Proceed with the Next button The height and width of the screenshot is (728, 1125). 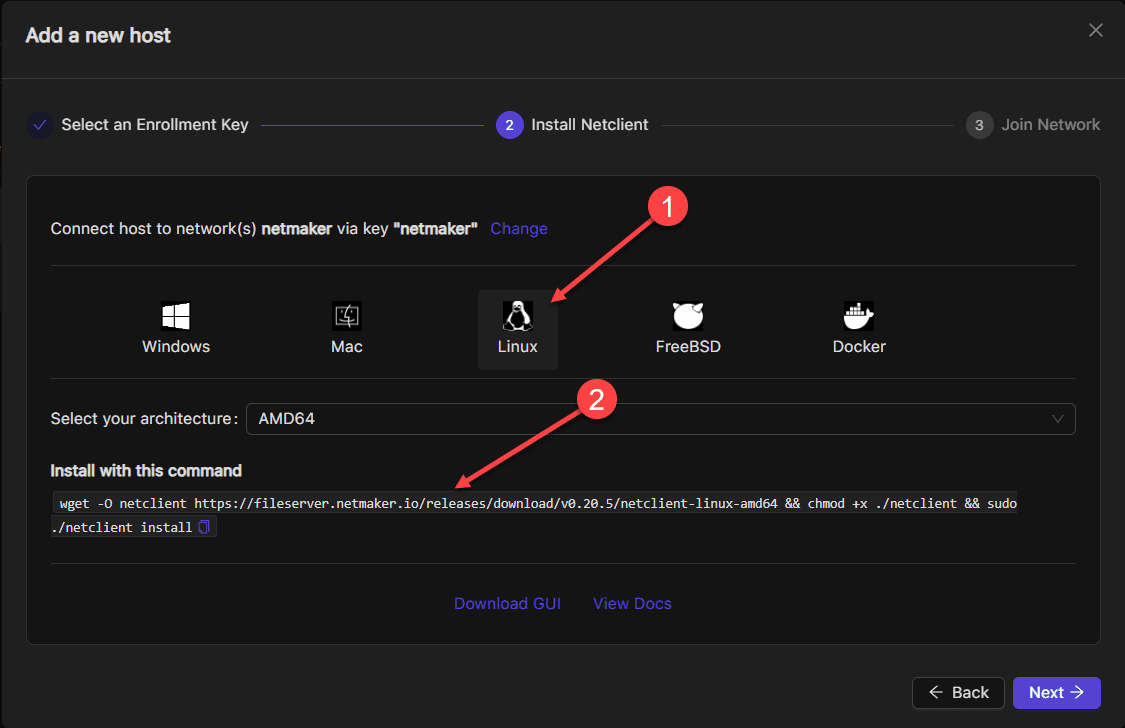click(1056, 693)
